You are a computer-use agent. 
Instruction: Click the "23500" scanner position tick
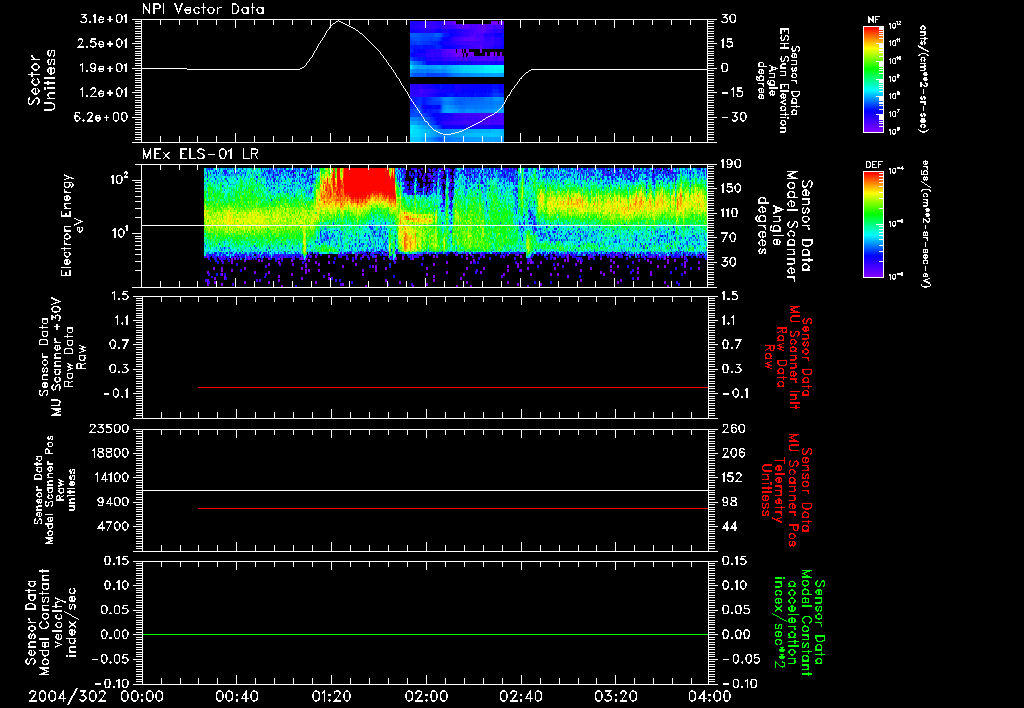(109, 428)
